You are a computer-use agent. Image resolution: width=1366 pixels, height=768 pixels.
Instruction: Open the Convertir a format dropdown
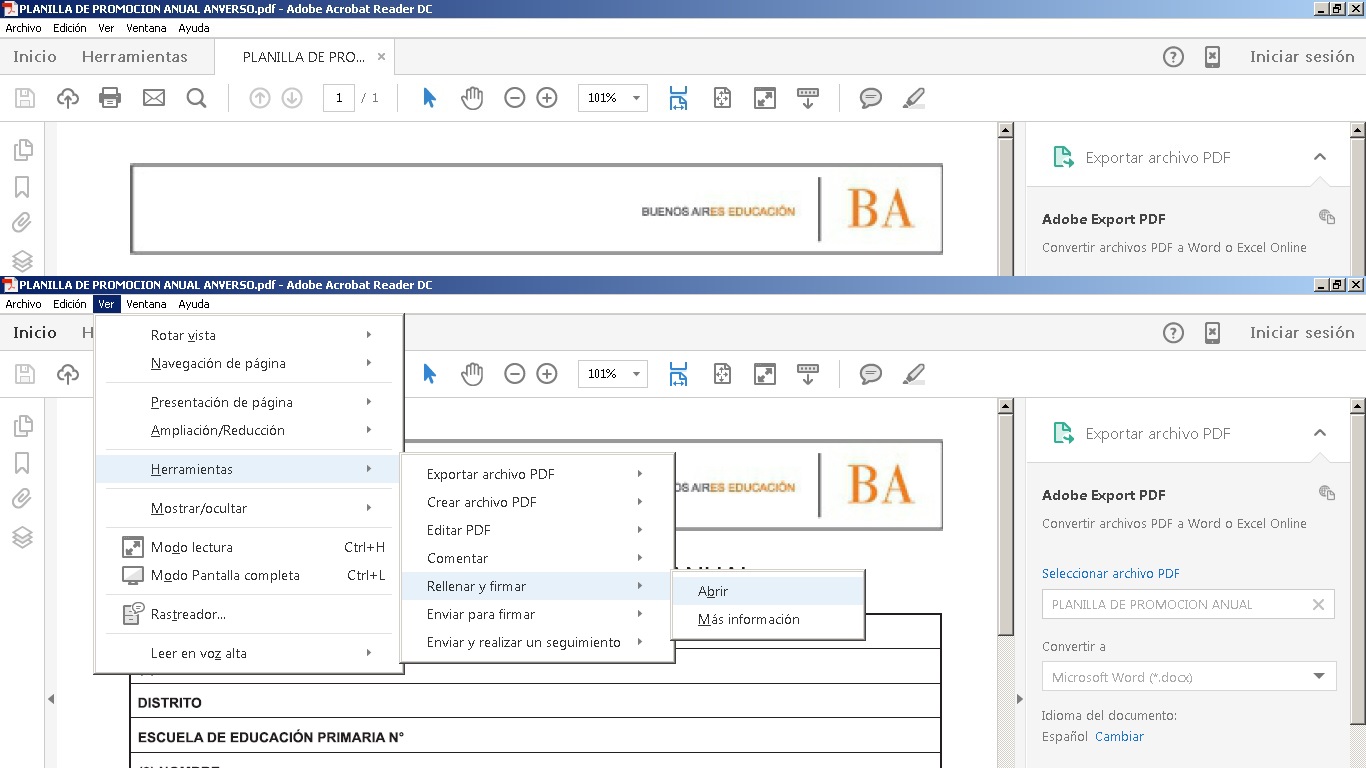(x=1188, y=677)
